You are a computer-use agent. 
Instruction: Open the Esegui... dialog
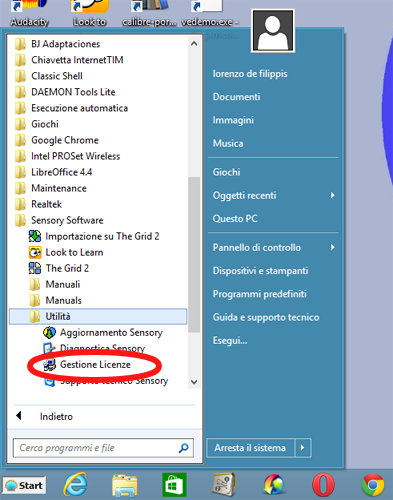230,341
